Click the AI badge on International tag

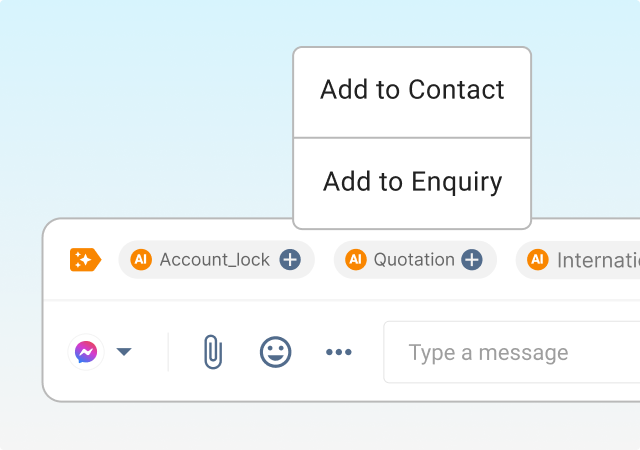(538, 260)
